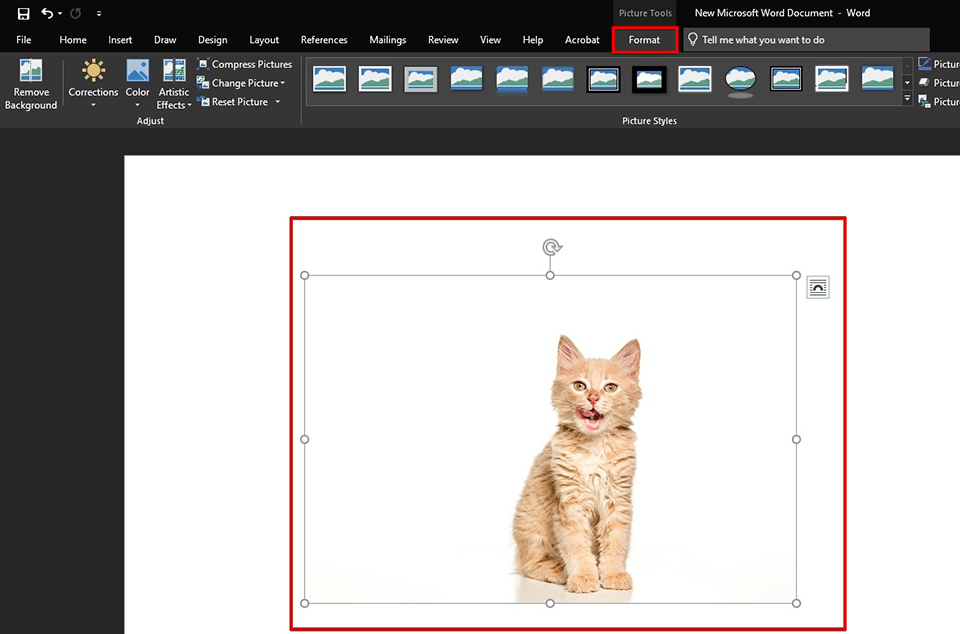Screen dimensions: 960x634
Task: Select the oval Picture Style thumbnail
Action: coord(740,79)
